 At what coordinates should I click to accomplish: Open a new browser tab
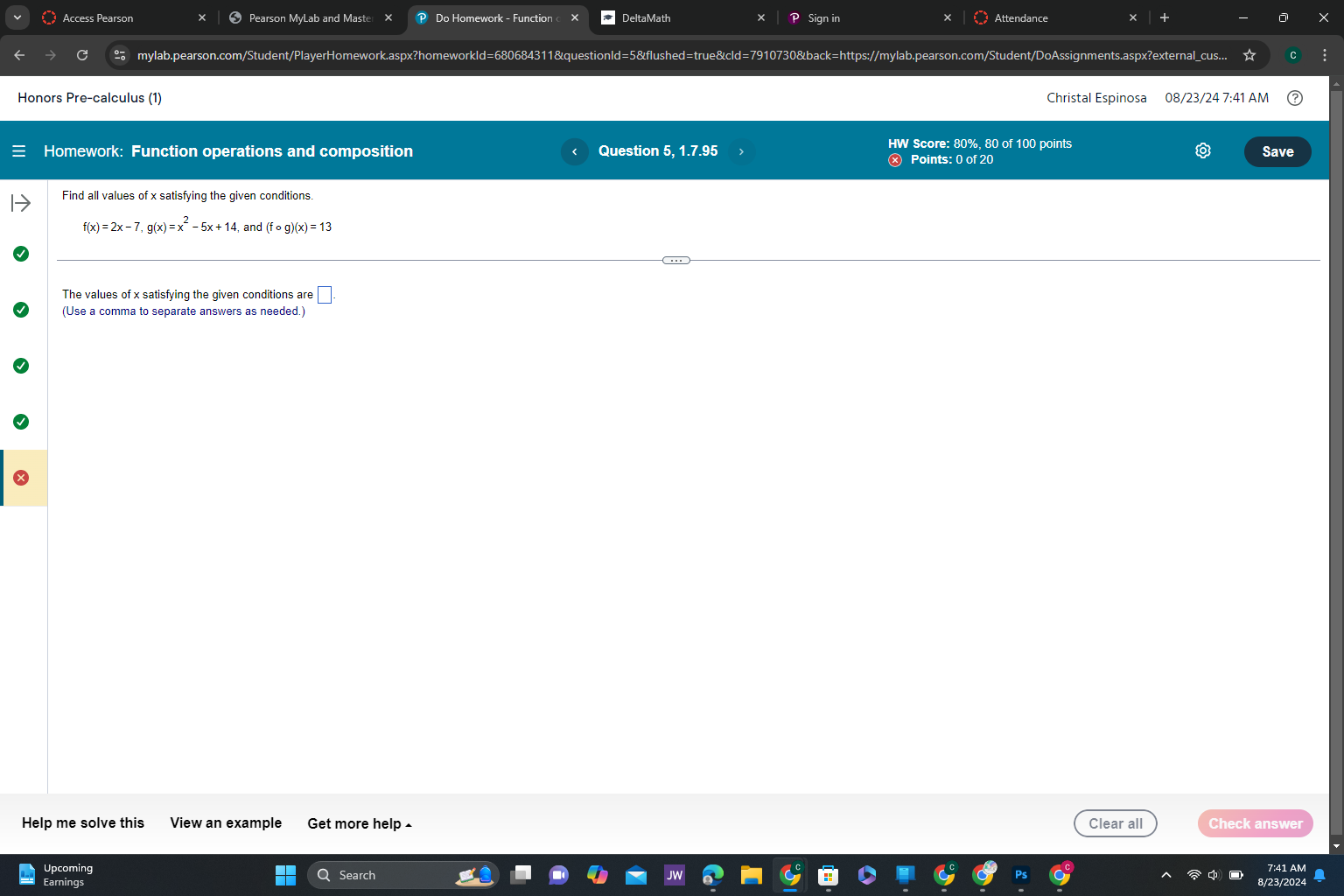[1165, 17]
